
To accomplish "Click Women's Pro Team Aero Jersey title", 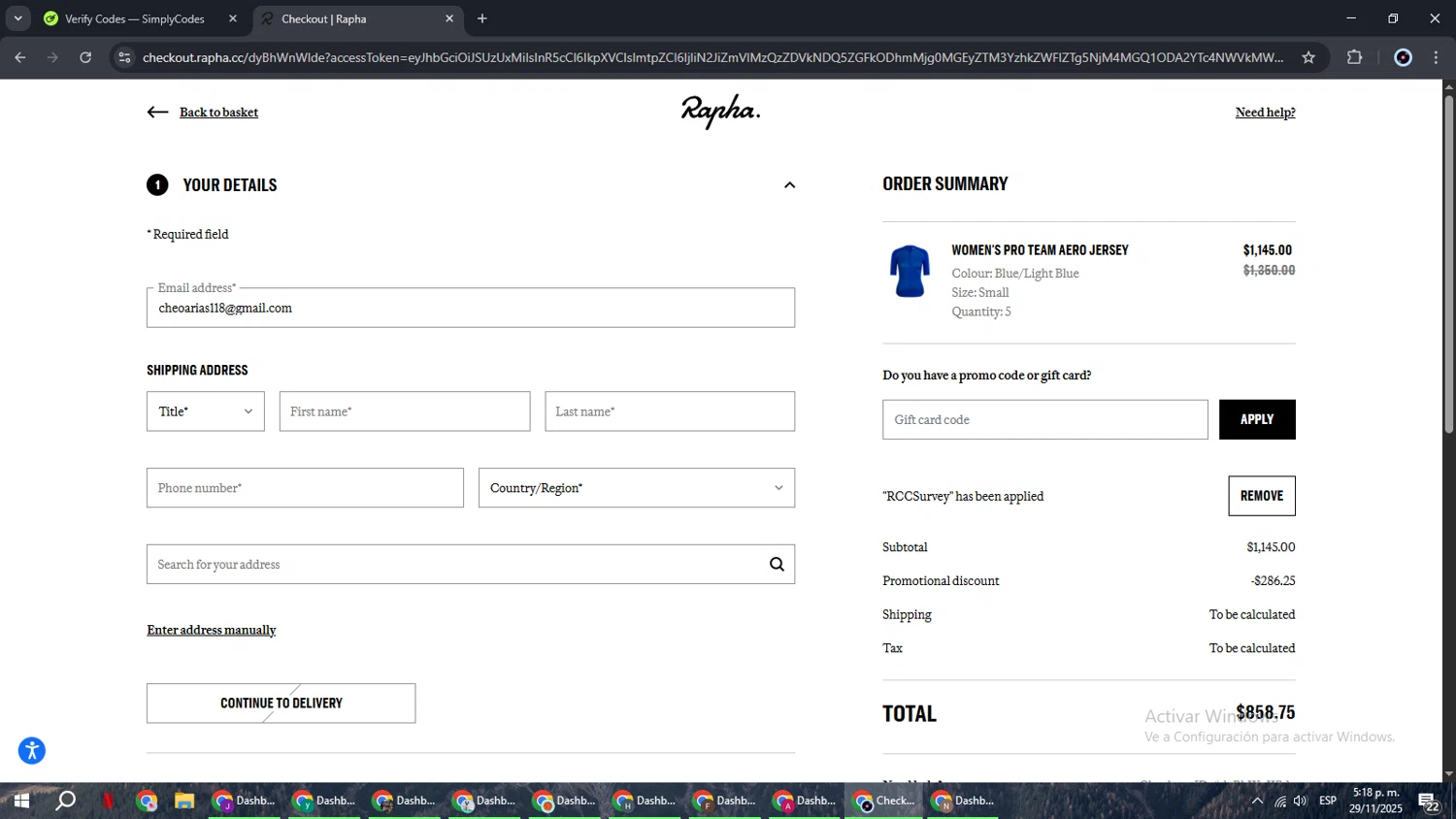I will tap(1040, 250).
